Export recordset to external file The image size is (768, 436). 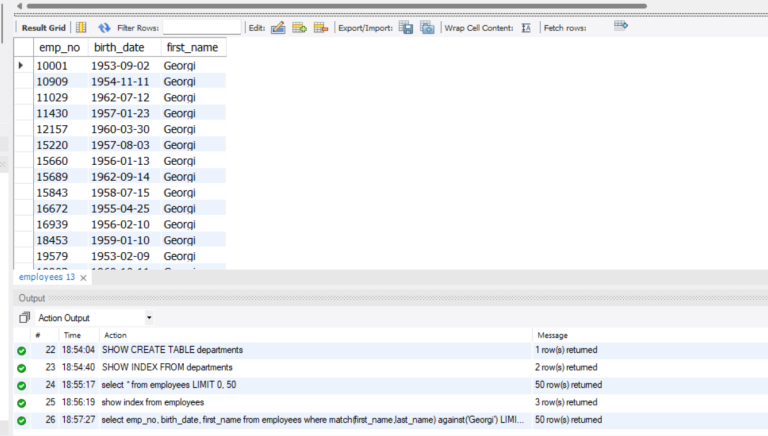[x=406, y=28]
